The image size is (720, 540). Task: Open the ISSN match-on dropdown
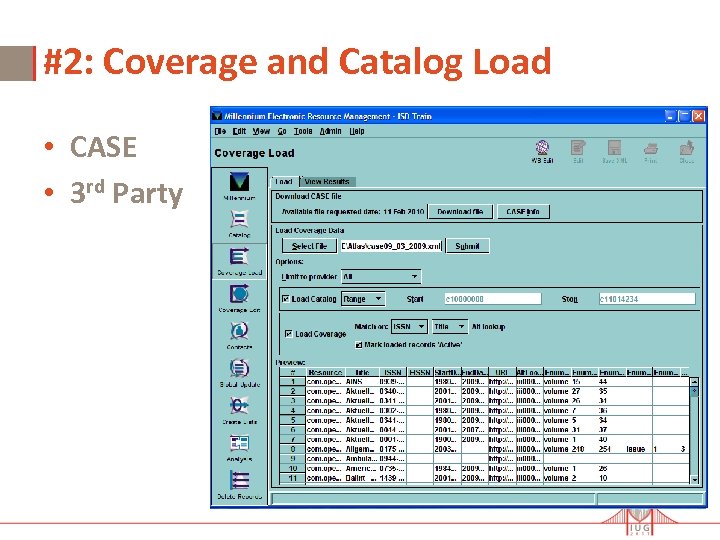point(409,326)
